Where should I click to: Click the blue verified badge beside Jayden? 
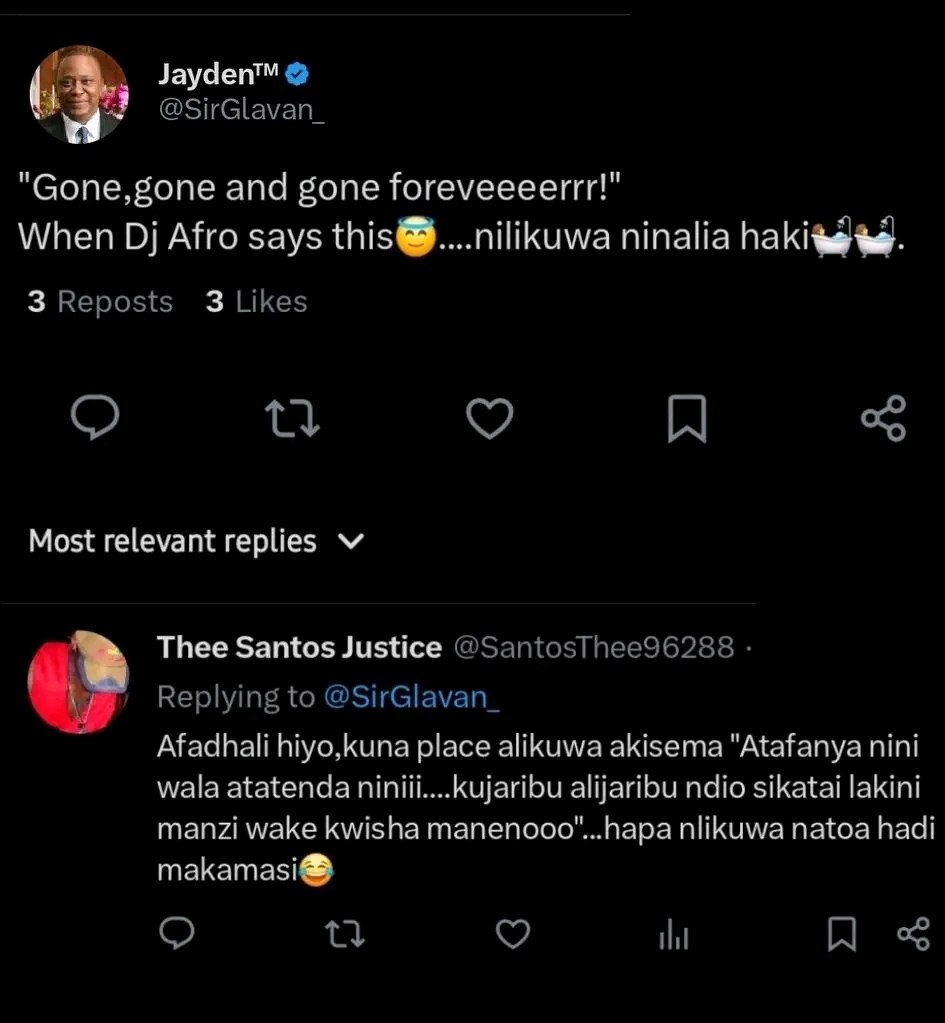tap(298, 74)
